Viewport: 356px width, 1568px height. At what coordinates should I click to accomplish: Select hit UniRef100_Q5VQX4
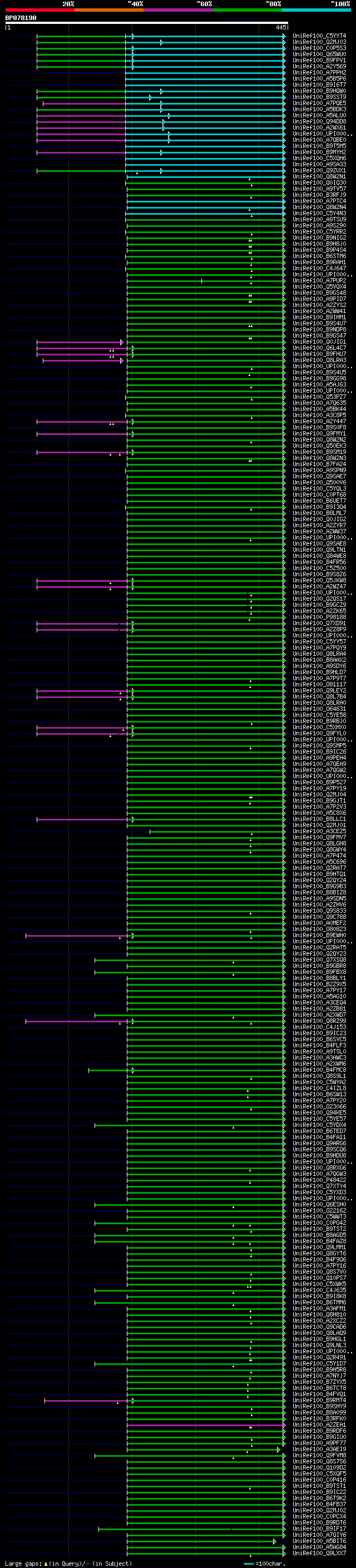[319, 288]
